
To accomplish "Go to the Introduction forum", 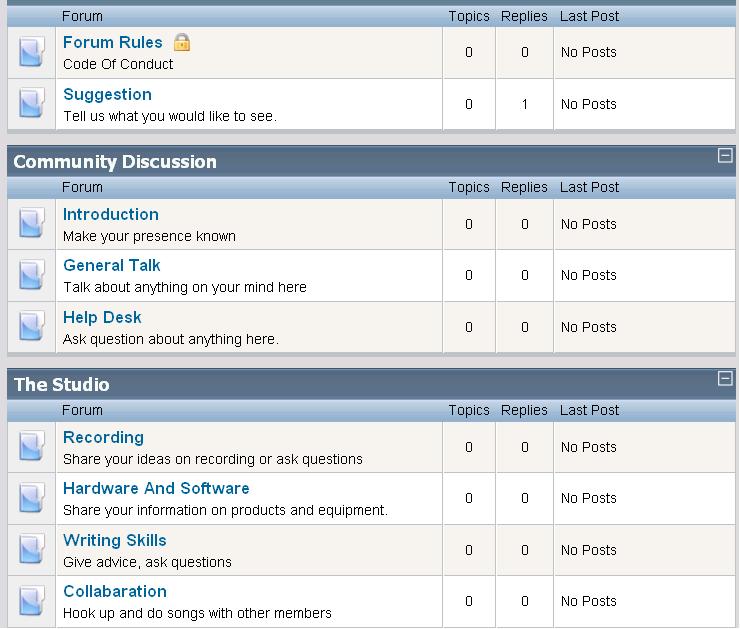I will pos(110,214).
